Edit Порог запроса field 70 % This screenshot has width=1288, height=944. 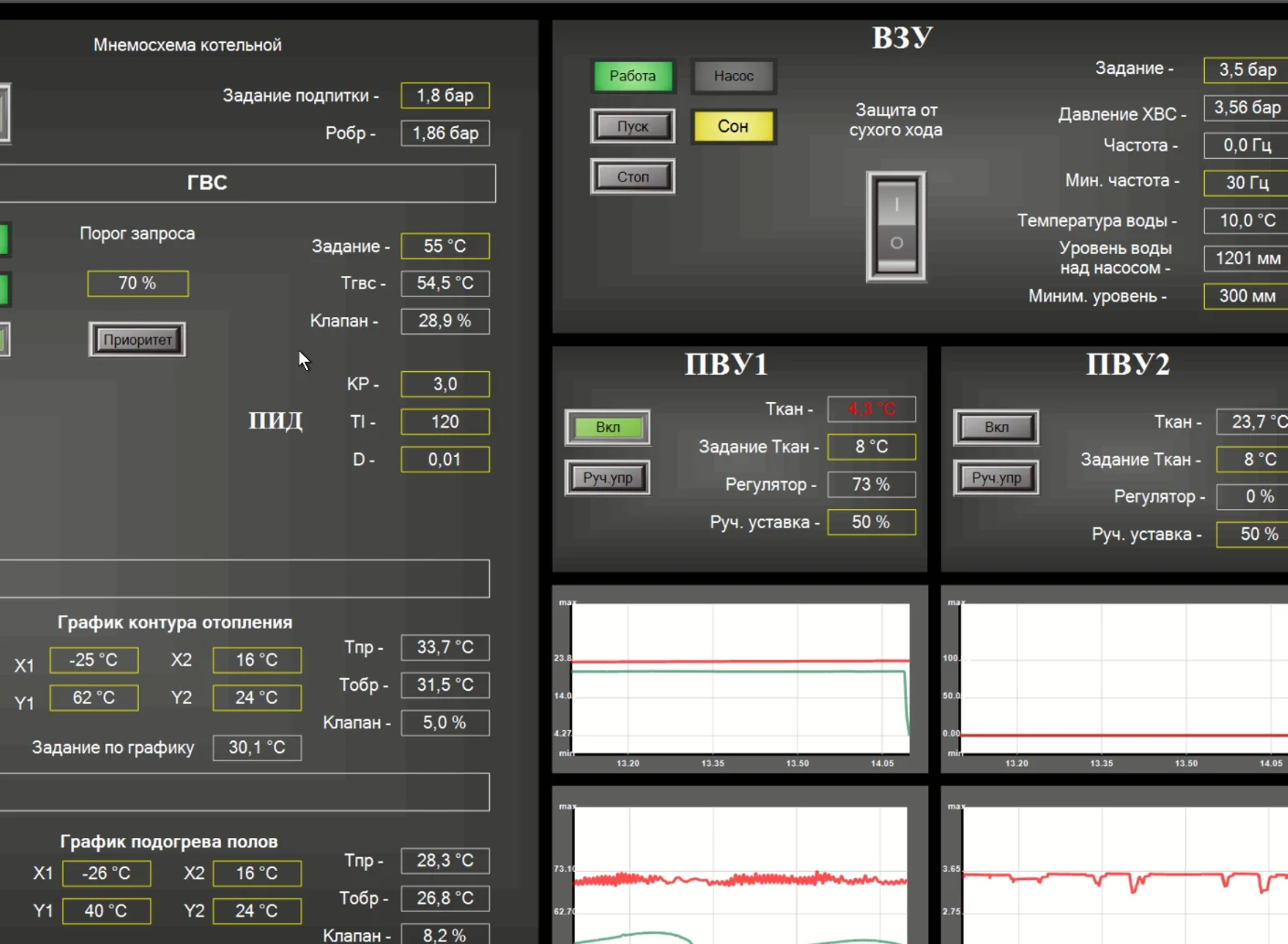(x=138, y=283)
